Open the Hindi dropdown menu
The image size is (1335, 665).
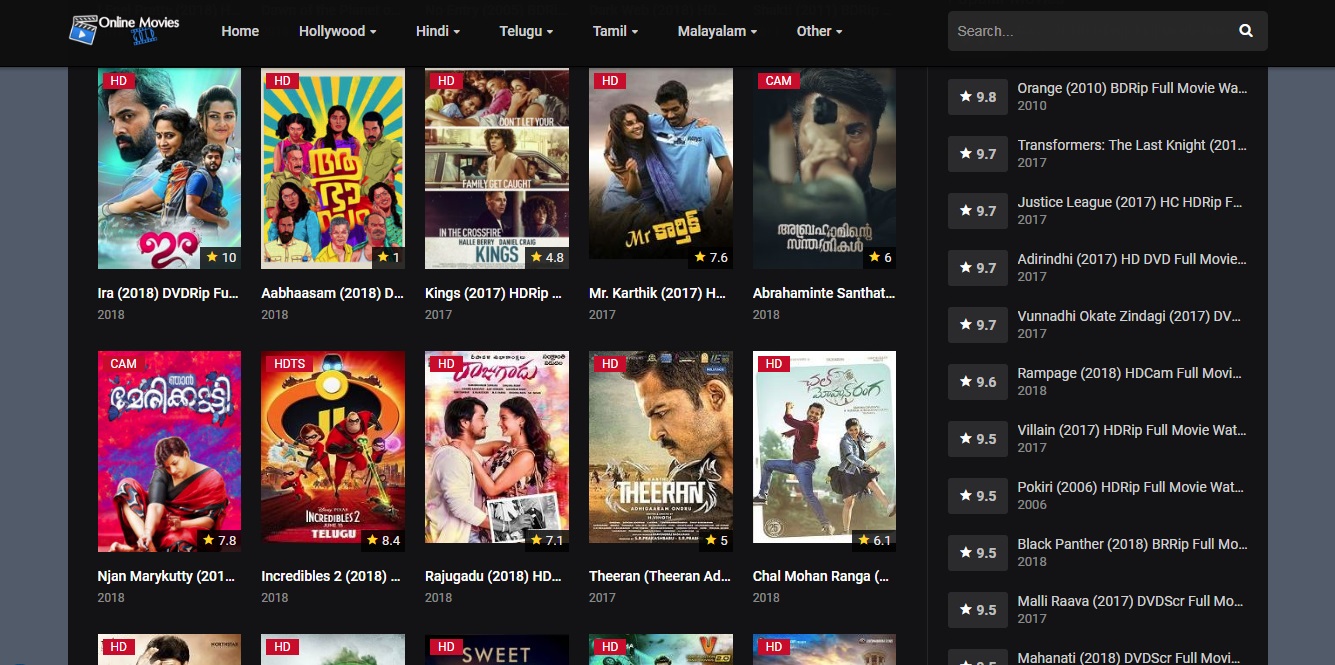tap(437, 31)
